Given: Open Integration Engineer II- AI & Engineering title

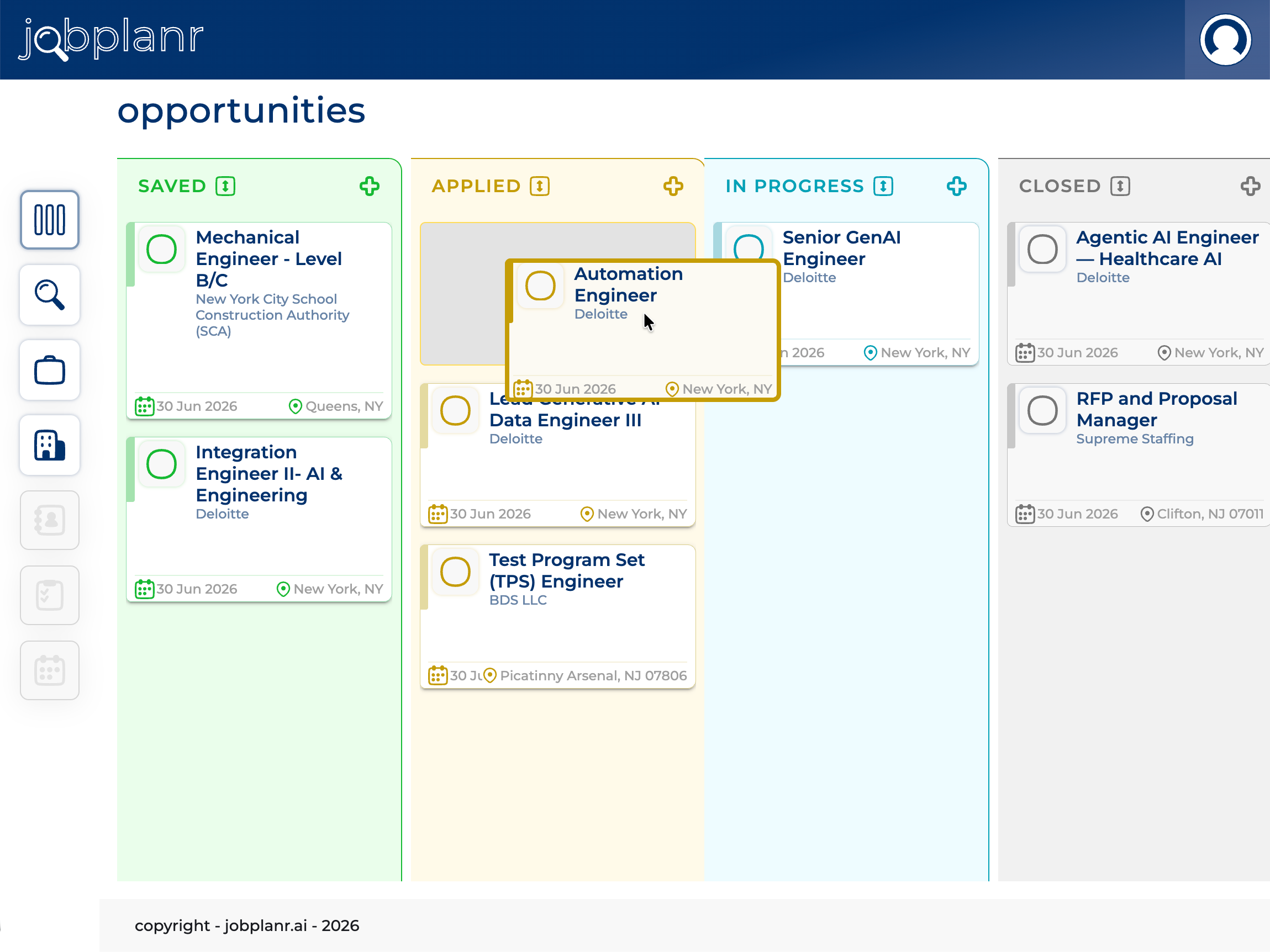Looking at the screenshot, I should 268,473.
